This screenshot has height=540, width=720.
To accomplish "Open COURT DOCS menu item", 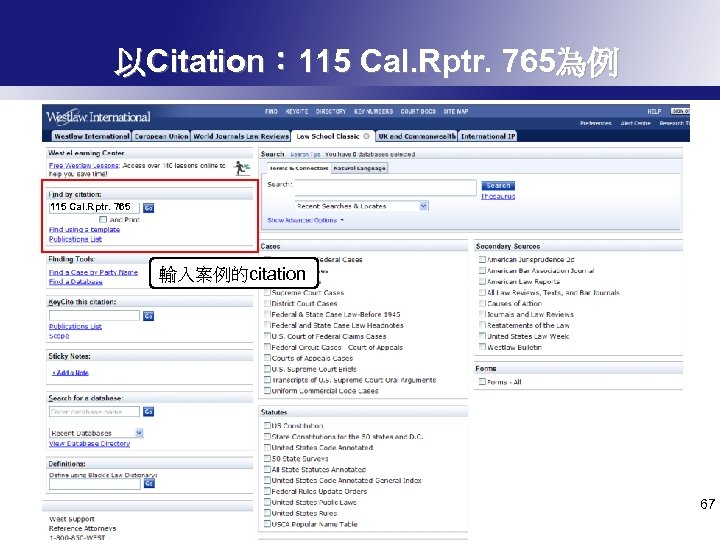I will 418,112.
